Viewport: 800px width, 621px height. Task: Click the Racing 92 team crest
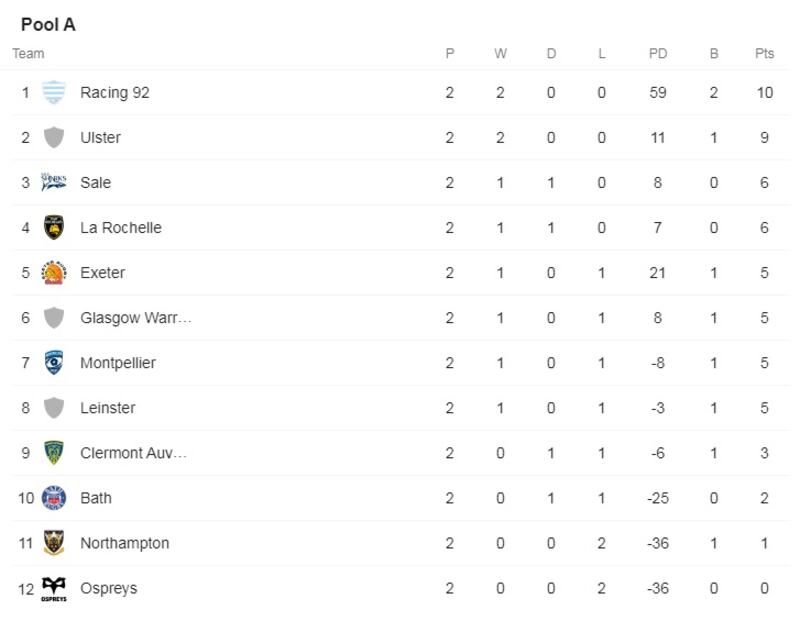[x=54, y=93]
